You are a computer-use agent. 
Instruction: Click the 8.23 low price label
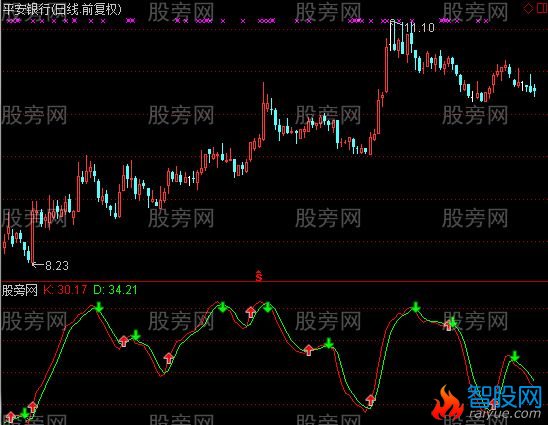57,266
